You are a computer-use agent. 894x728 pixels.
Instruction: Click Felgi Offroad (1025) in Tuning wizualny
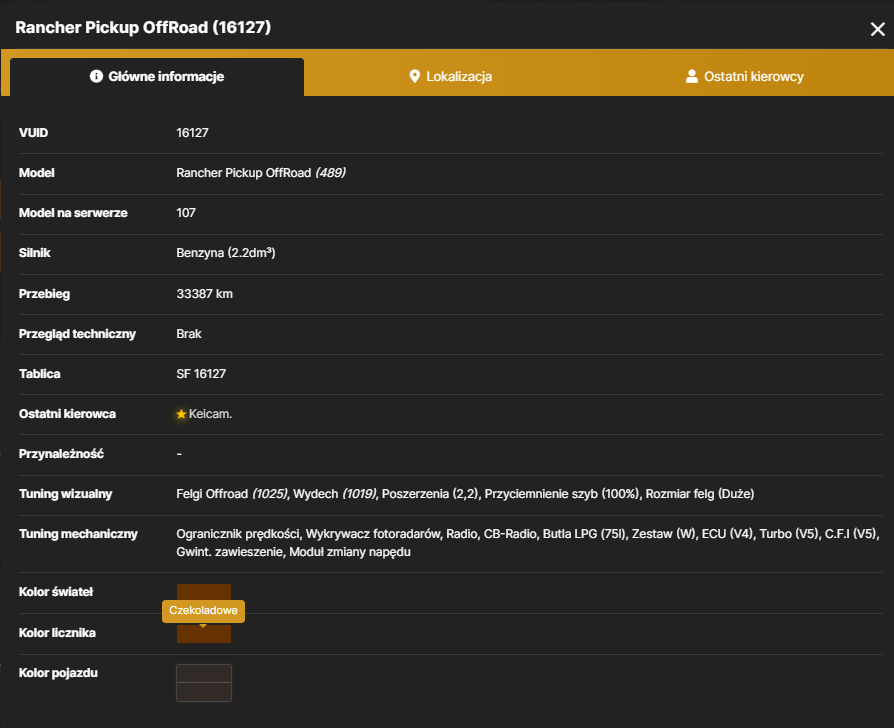233,494
